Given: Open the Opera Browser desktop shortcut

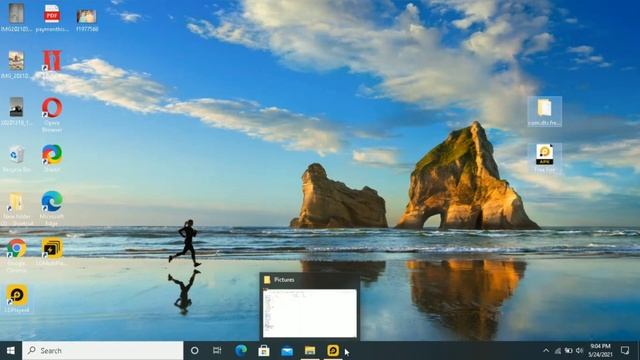Looking at the screenshot, I should click(52, 115).
